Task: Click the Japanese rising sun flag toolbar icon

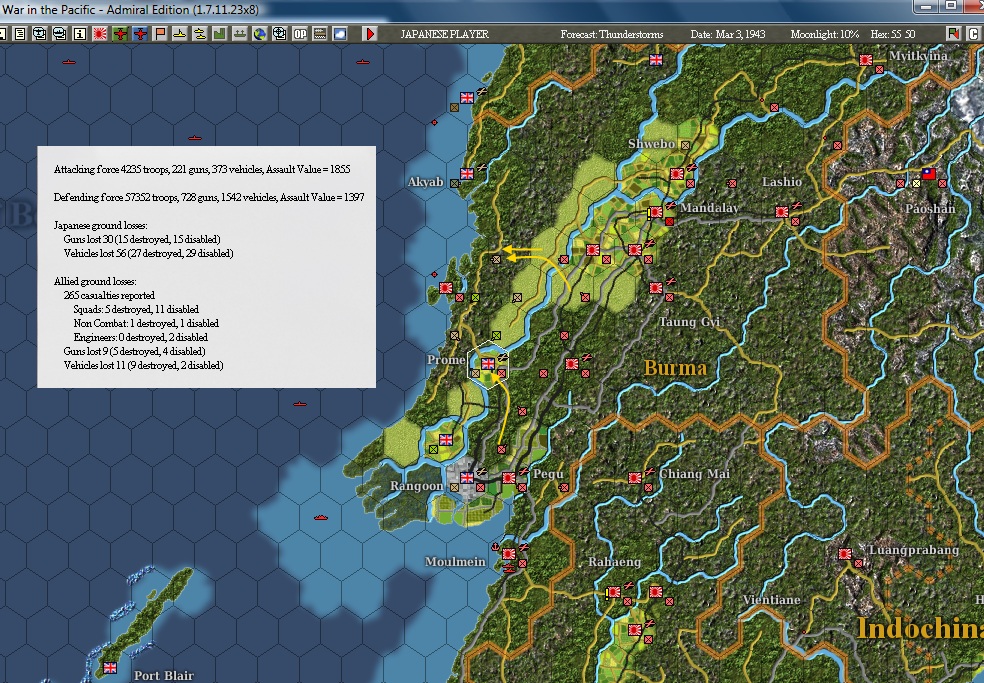Action: pyautogui.click(x=99, y=34)
